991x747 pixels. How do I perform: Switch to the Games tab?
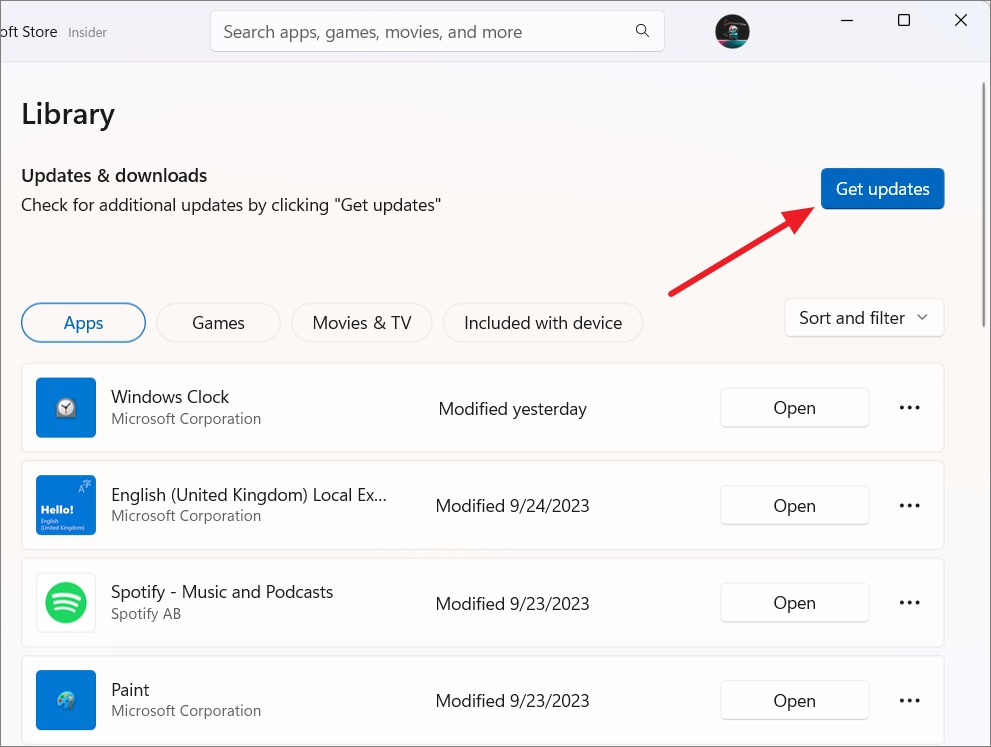click(218, 323)
